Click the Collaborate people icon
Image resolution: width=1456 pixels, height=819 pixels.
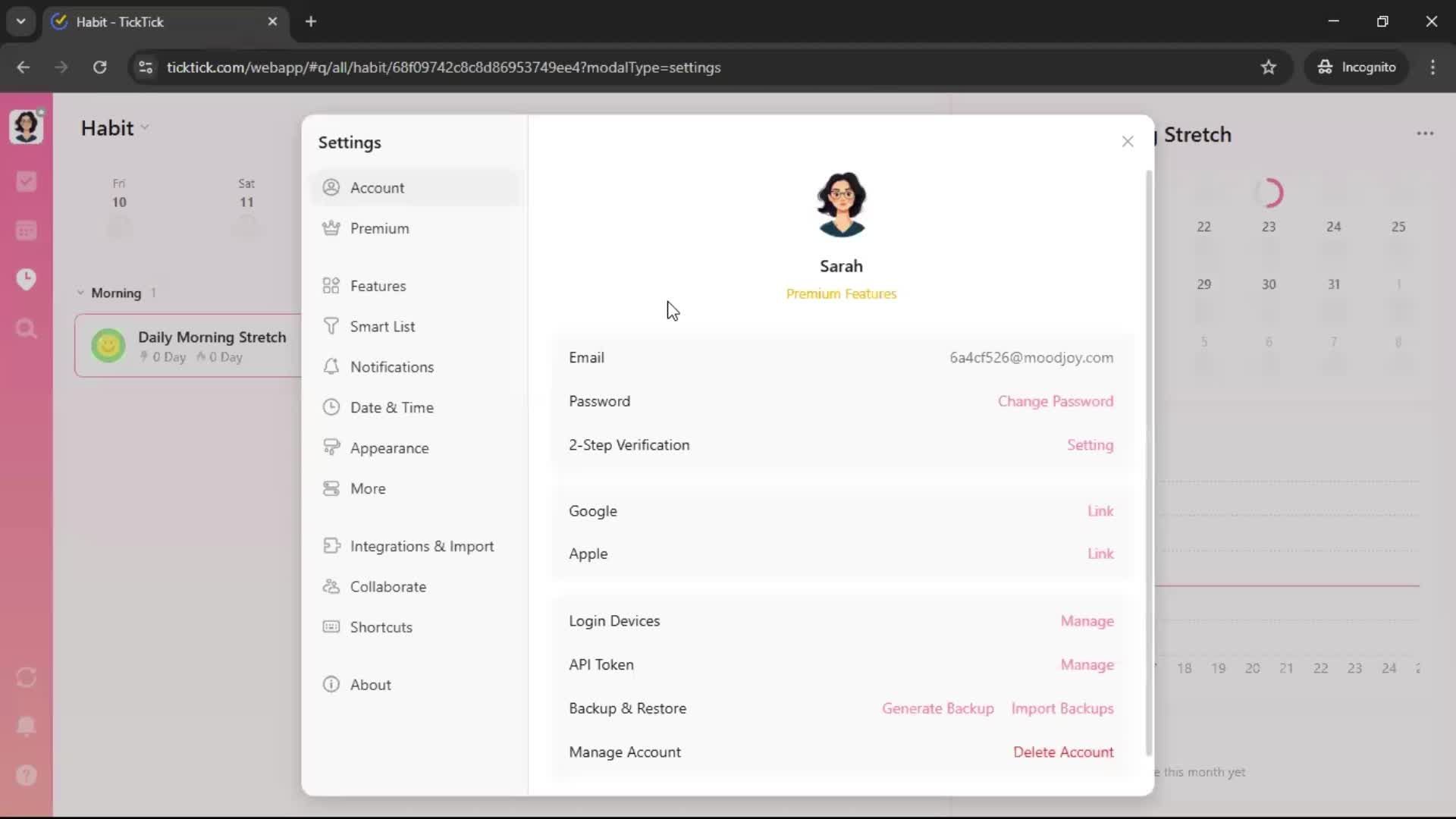coord(331,586)
